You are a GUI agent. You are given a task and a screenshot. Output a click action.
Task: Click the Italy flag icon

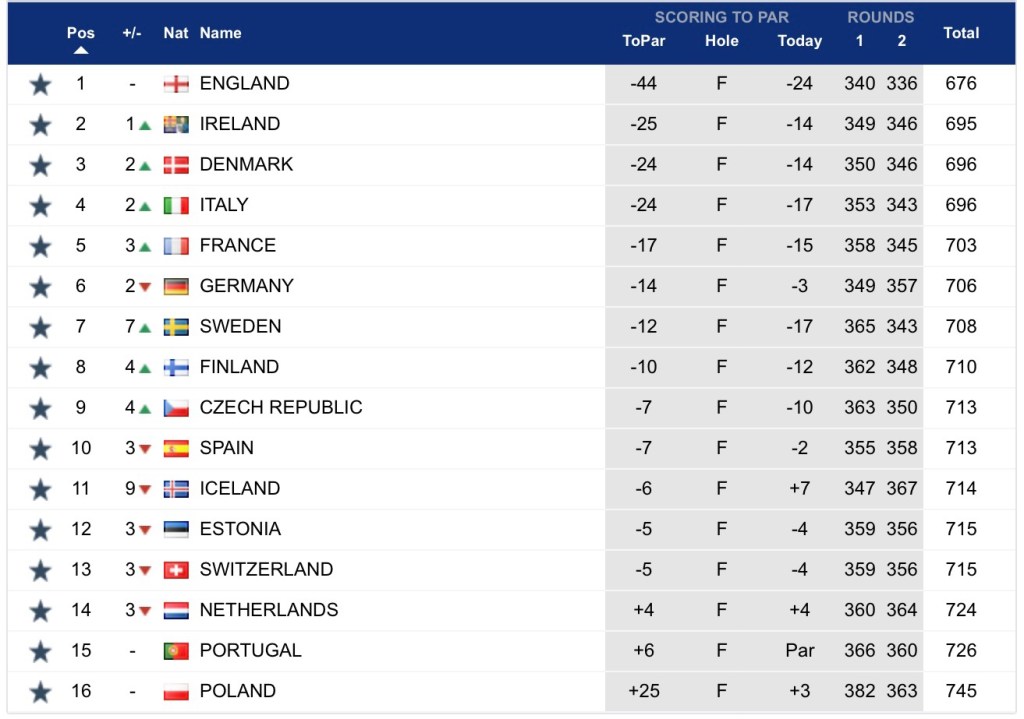(176, 205)
